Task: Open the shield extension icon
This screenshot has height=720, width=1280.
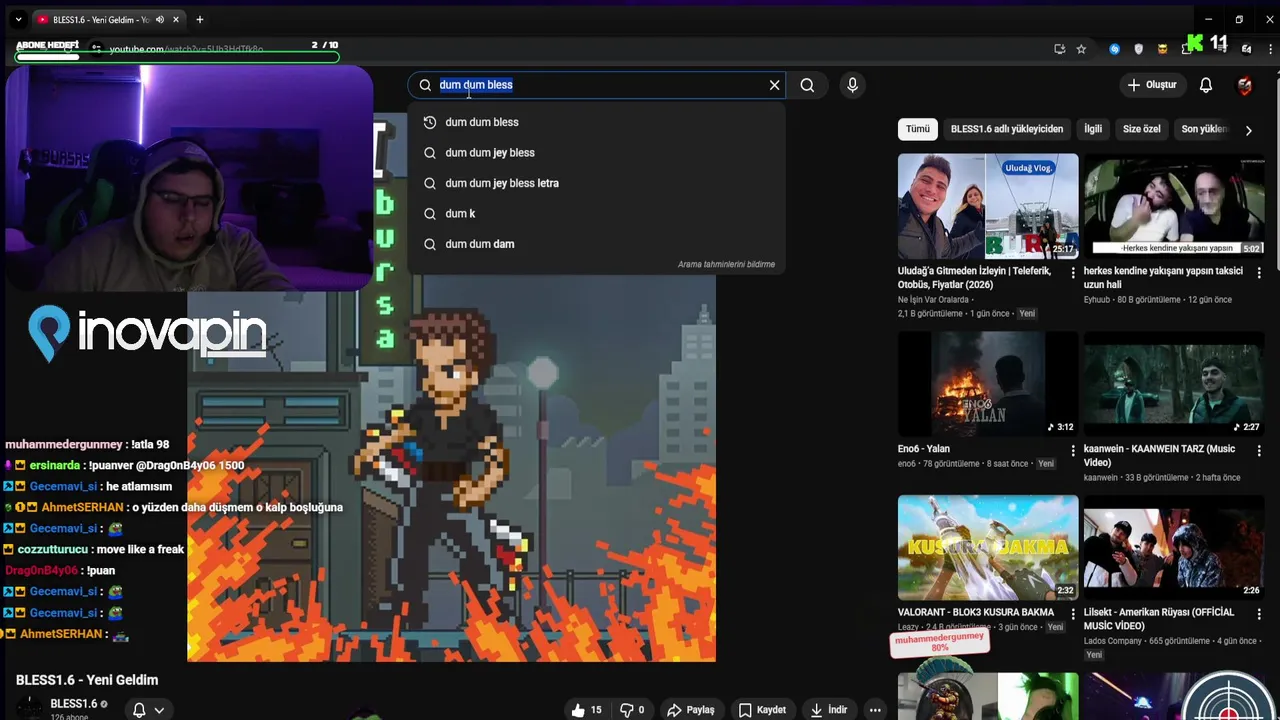Action: click(1138, 49)
